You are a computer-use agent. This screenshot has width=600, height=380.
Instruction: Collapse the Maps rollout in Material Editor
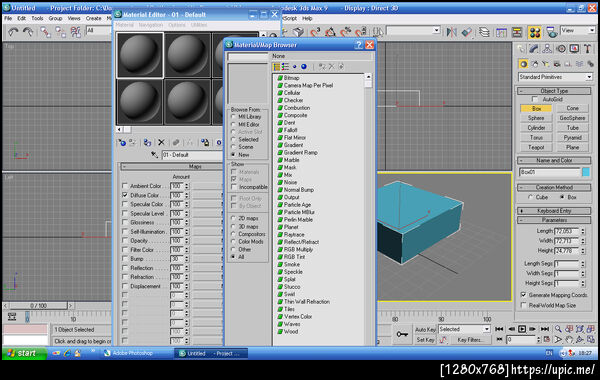click(x=172, y=166)
